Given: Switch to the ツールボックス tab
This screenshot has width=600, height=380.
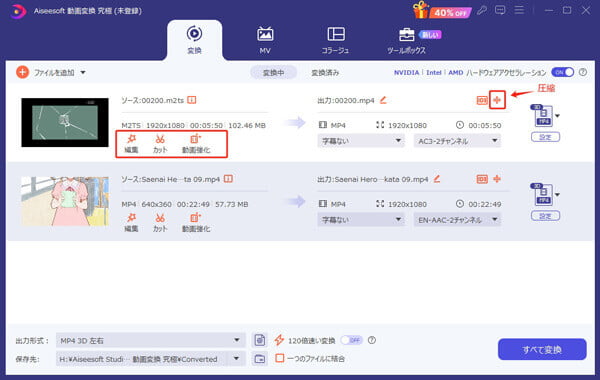Looking at the screenshot, I should coord(406,40).
